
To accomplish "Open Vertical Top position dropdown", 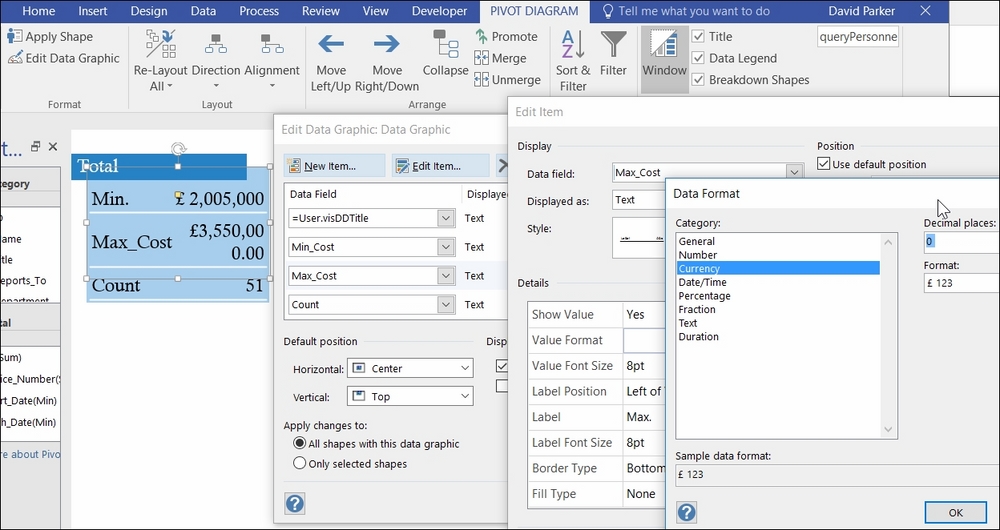I will tap(410, 396).
